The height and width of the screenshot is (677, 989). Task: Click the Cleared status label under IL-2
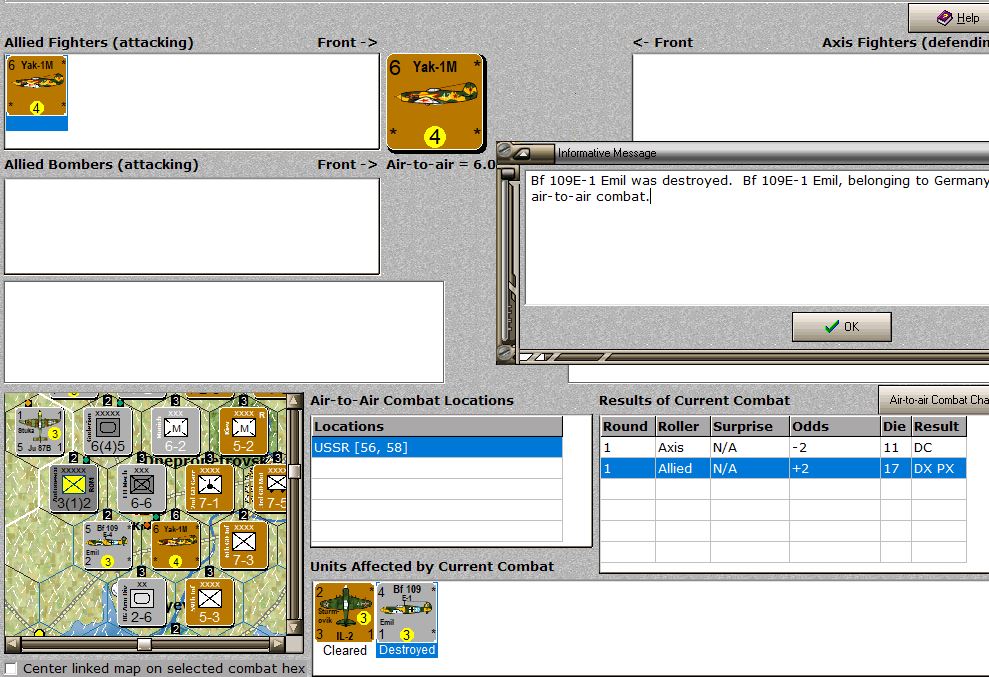click(344, 651)
